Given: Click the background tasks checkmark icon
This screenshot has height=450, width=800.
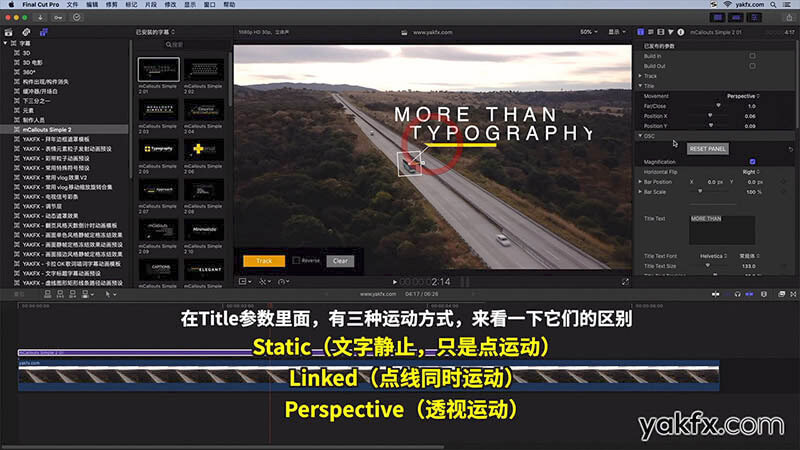Looking at the screenshot, I should [77, 17].
